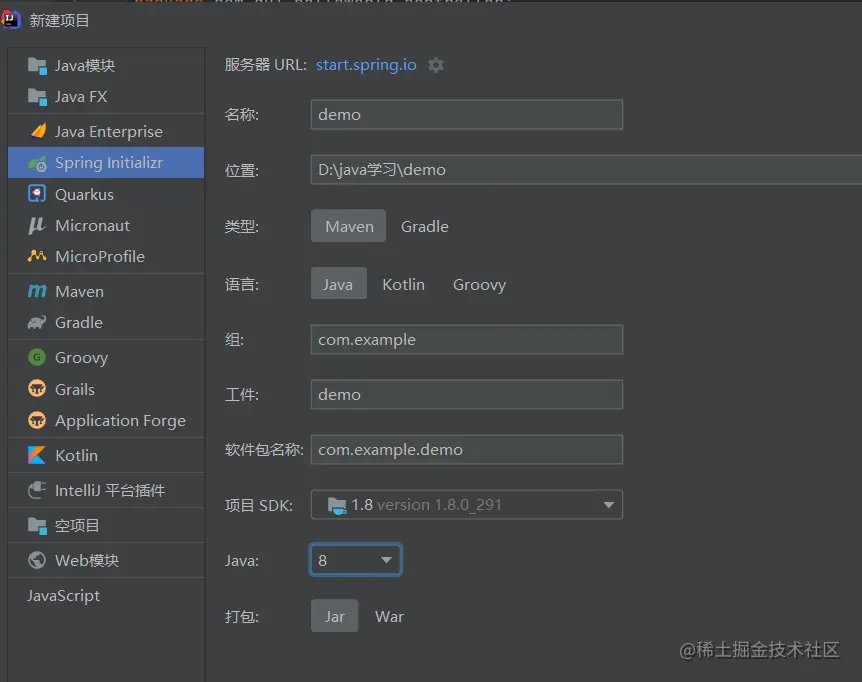Click the Micronaut mu icon

pos(37,225)
